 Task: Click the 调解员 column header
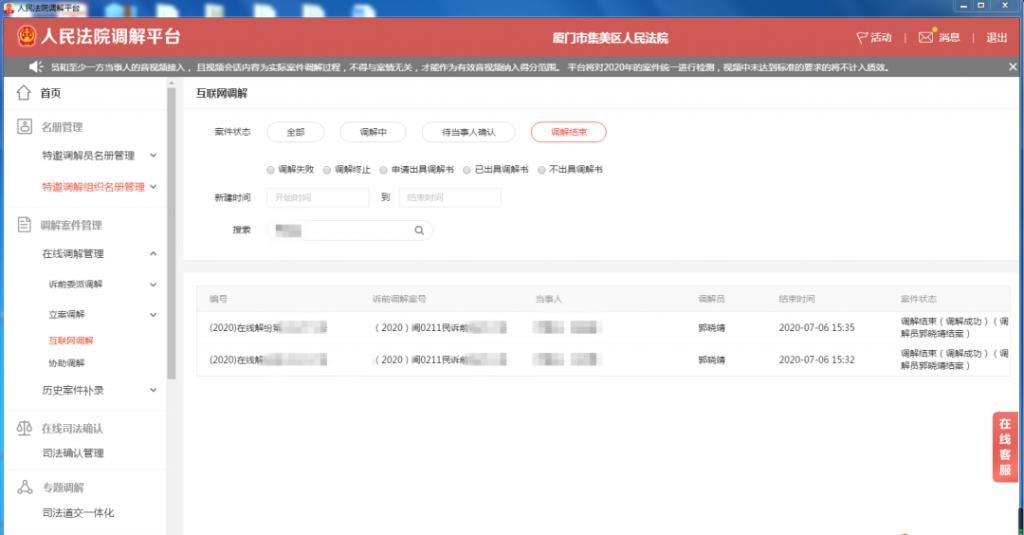pos(711,299)
